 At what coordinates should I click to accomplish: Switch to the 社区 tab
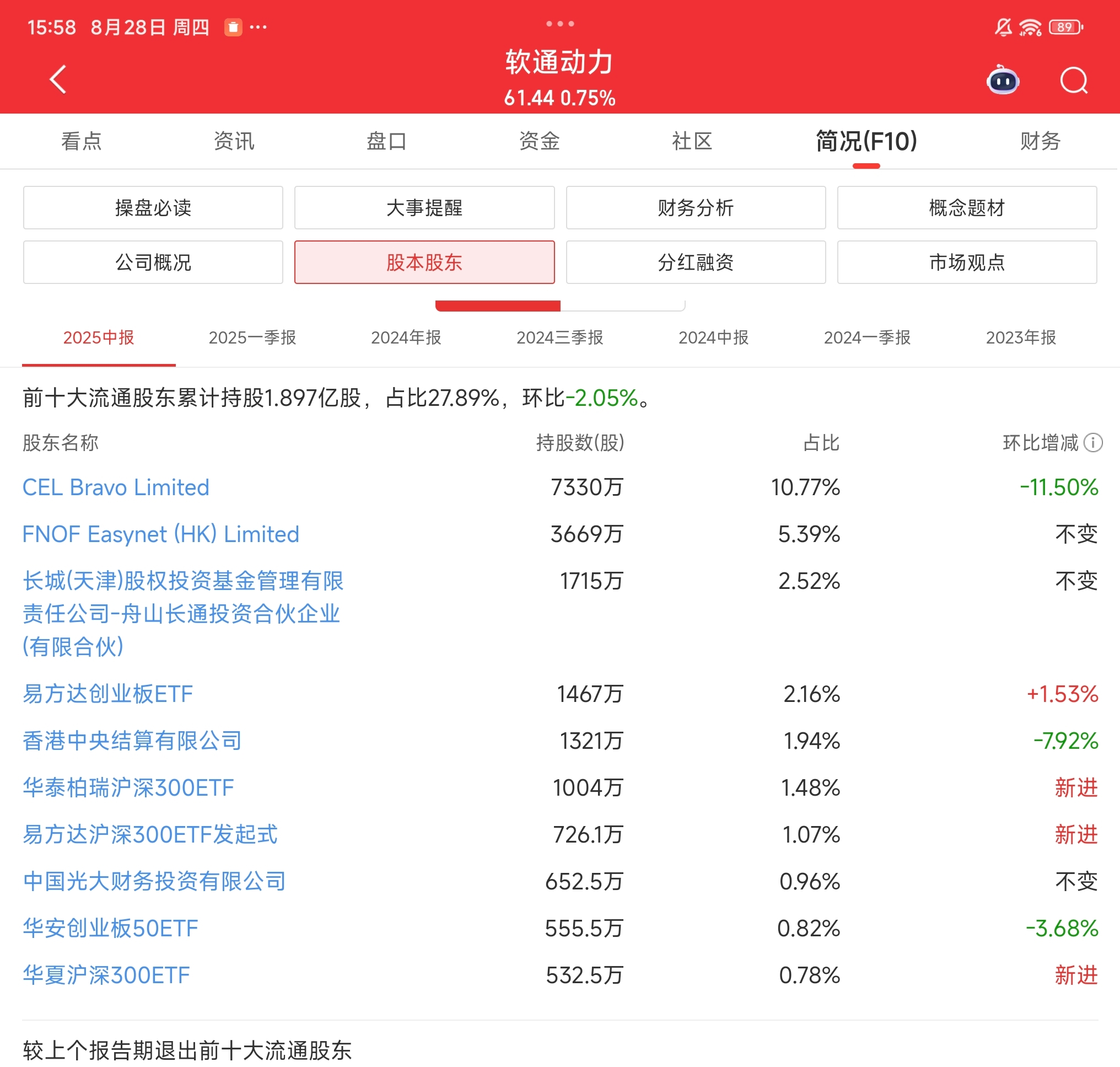click(x=692, y=141)
